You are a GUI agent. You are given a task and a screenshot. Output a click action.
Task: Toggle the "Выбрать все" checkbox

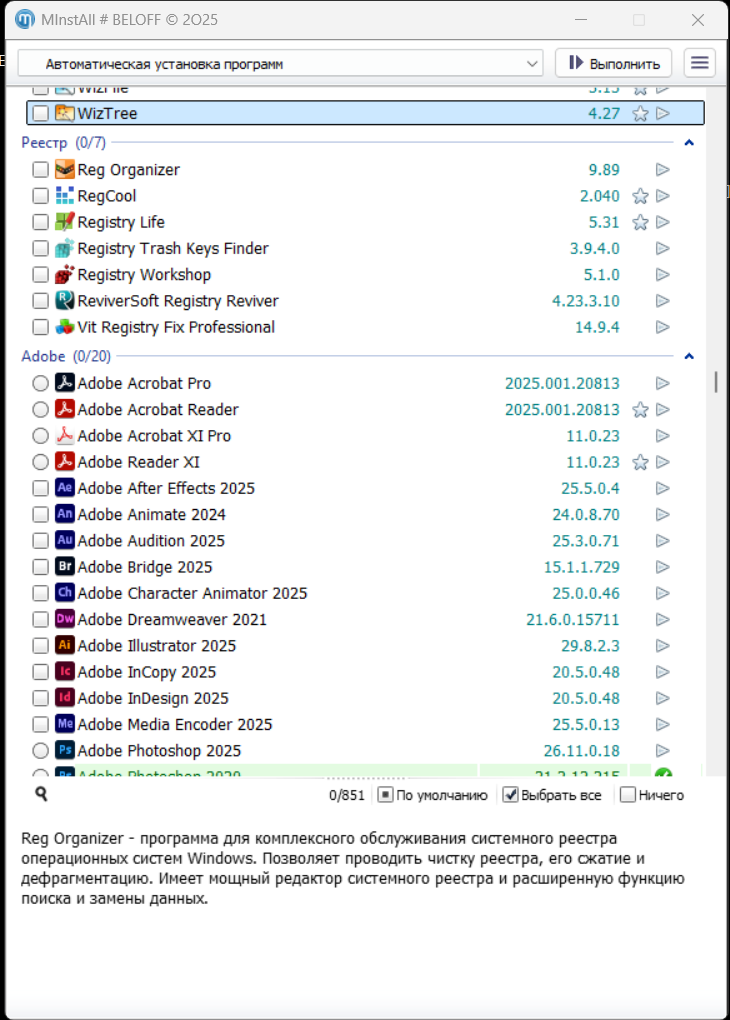pos(510,795)
